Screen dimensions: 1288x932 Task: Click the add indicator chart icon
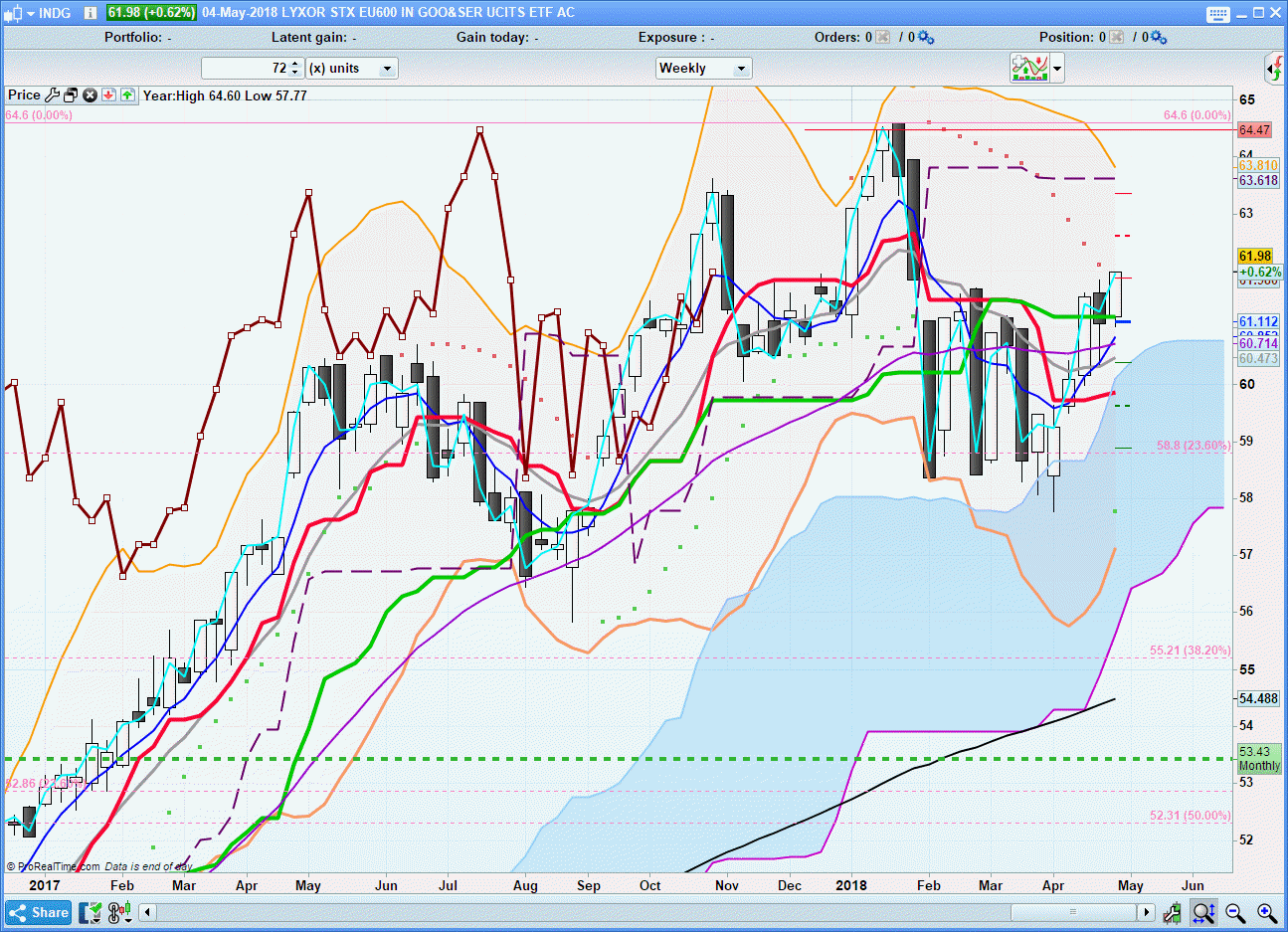tap(1029, 68)
